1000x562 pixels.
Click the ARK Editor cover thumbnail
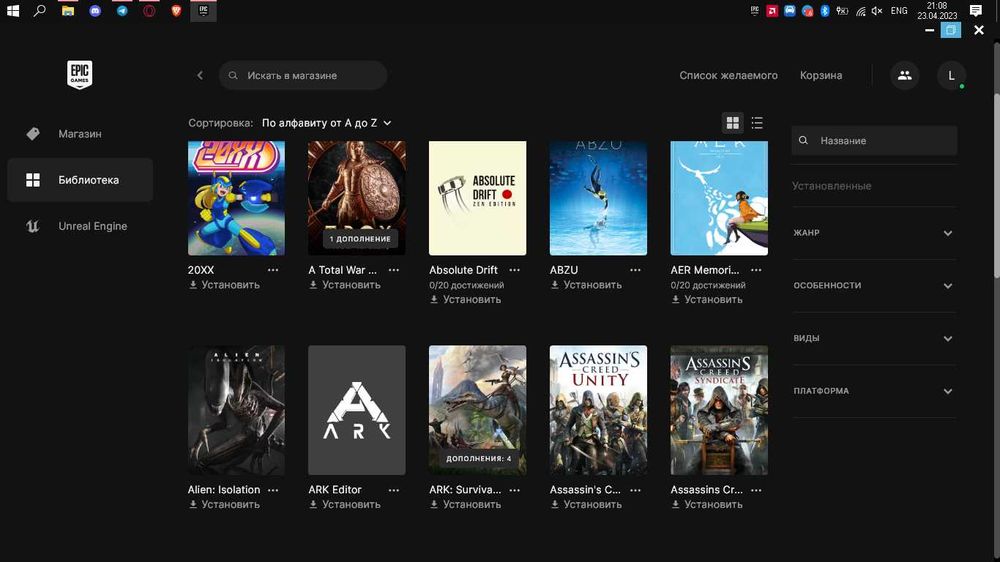pos(357,410)
